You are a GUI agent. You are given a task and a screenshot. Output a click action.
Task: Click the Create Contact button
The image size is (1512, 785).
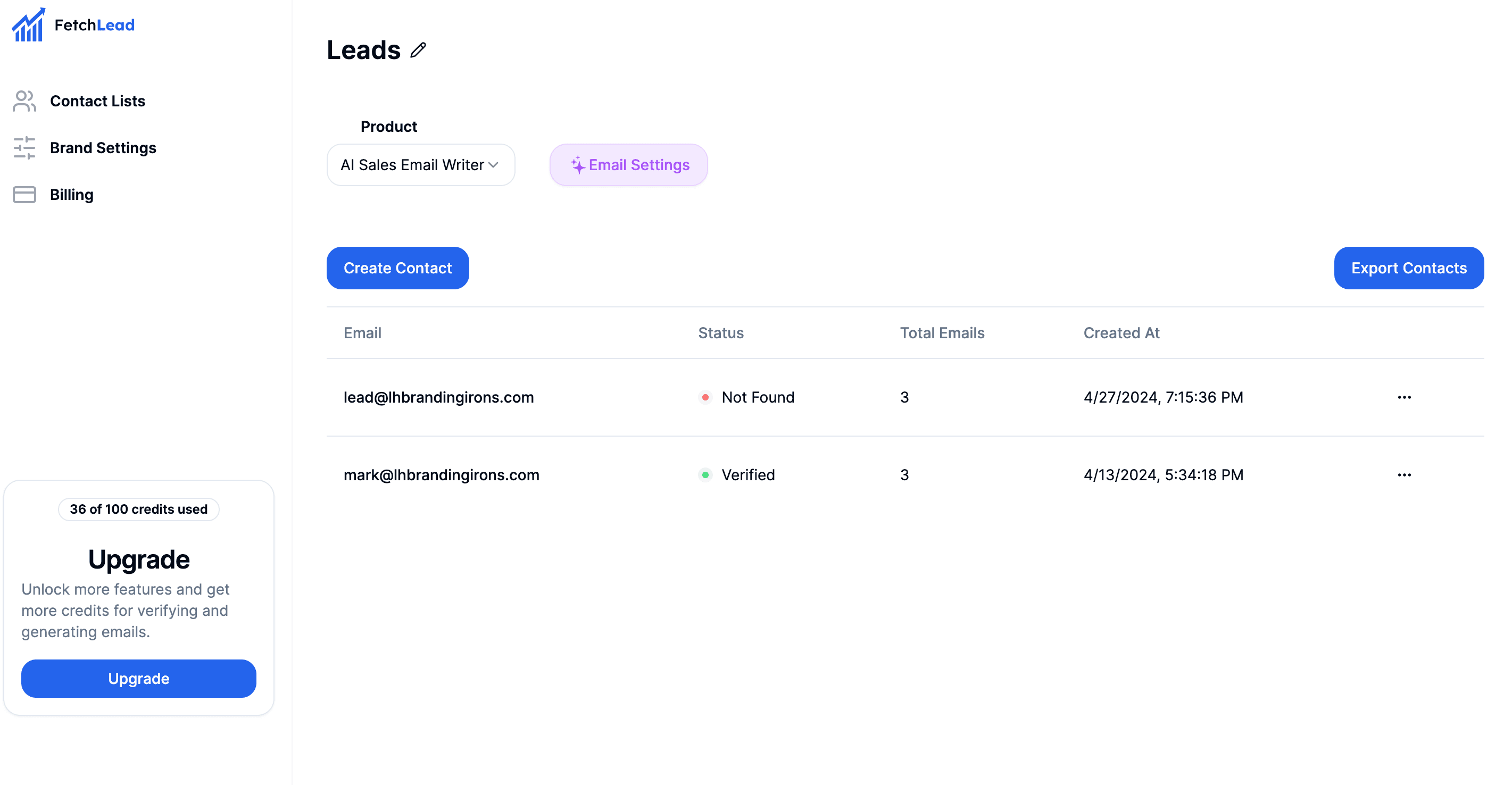(x=397, y=268)
